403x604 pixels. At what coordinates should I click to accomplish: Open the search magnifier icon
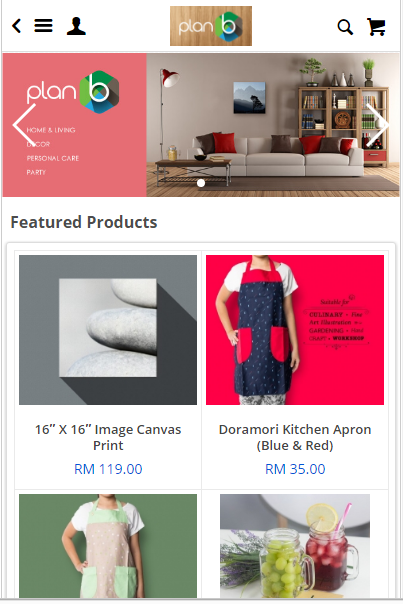[x=345, y=27]
